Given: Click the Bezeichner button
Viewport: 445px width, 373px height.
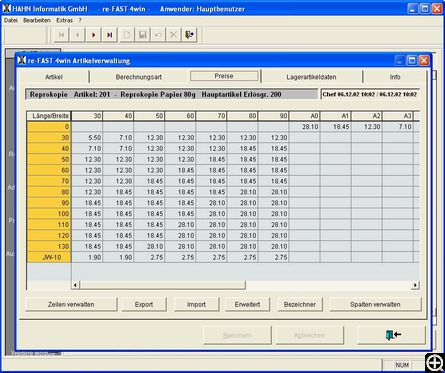Looking at the screenshot, I should [x=300, y=304].
